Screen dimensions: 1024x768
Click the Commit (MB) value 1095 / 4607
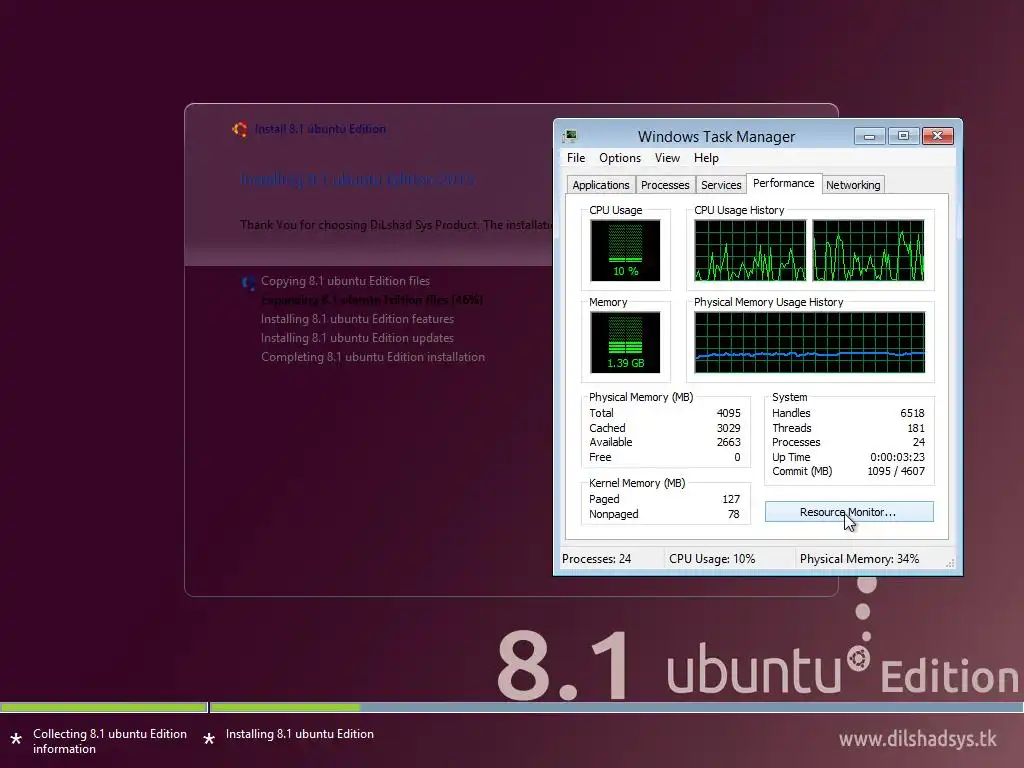(x=895, y=471)
